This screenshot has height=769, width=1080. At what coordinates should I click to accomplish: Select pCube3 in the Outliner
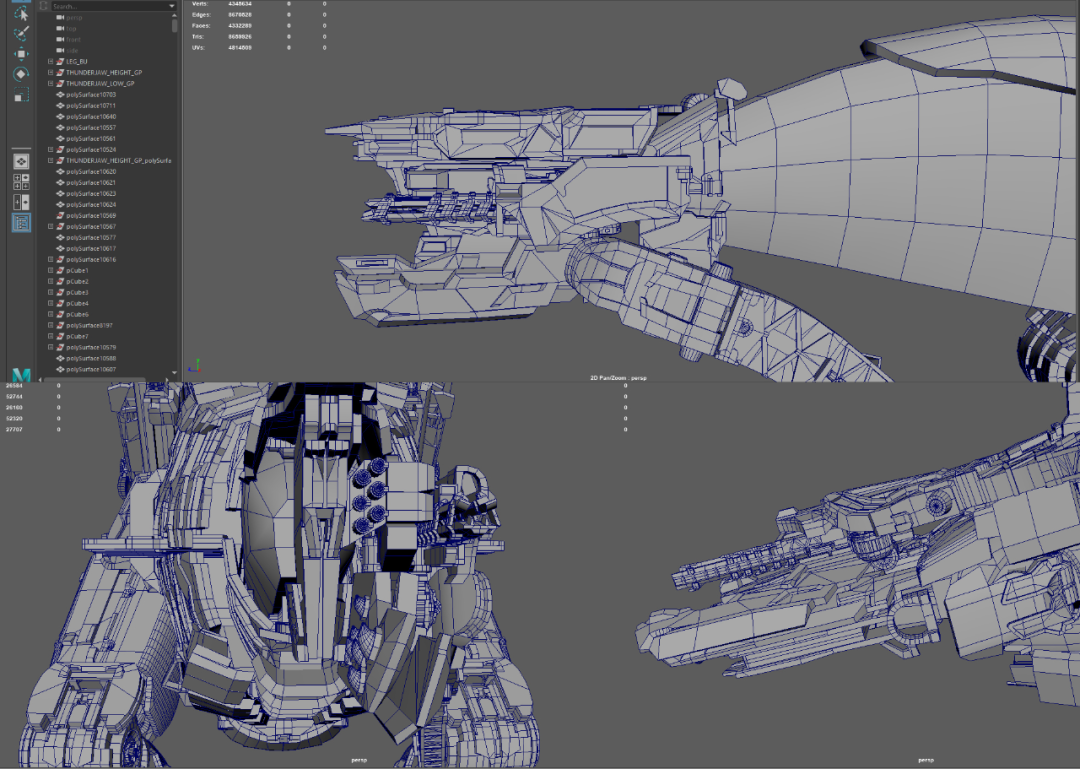77,293
